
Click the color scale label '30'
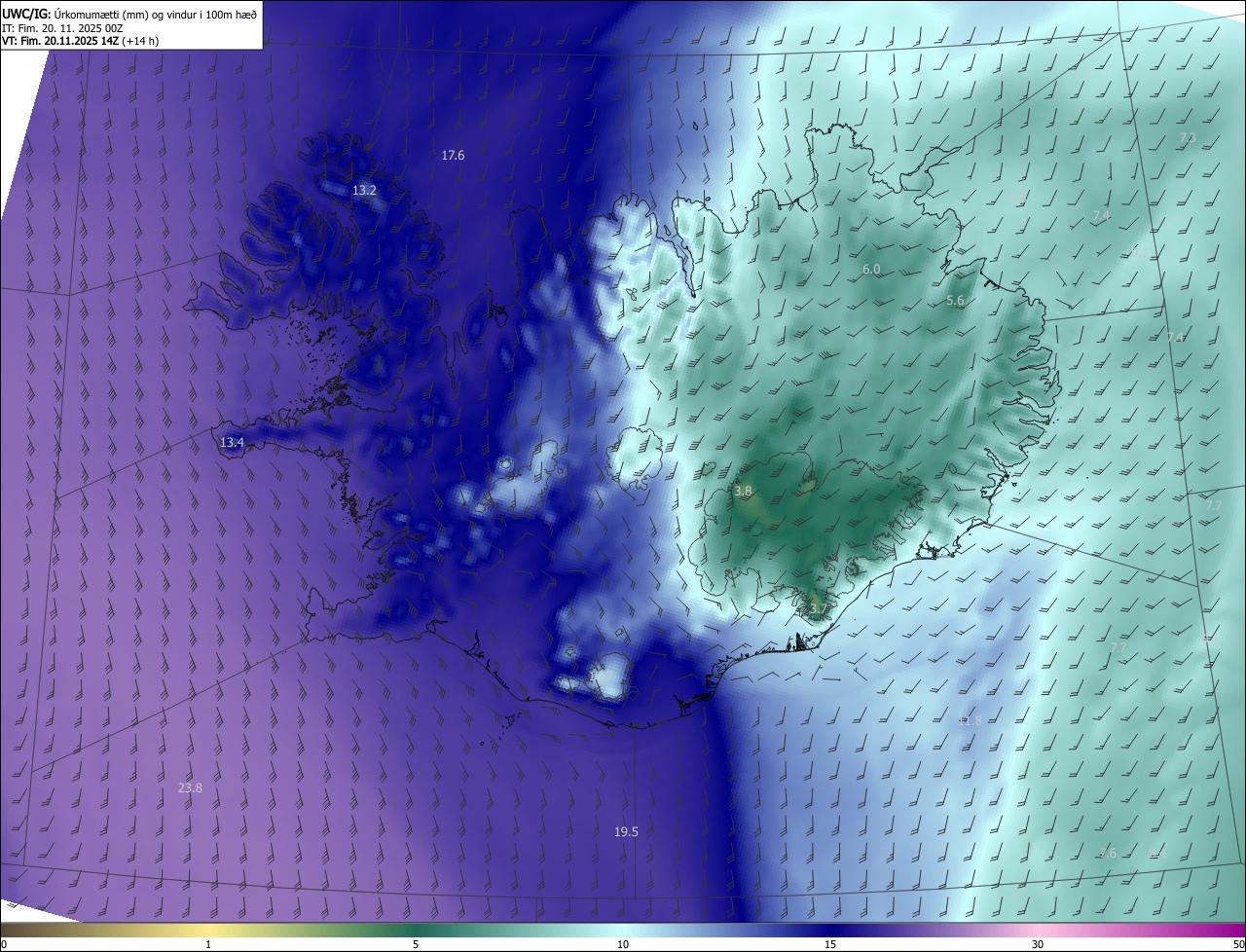coord(1038,944)
